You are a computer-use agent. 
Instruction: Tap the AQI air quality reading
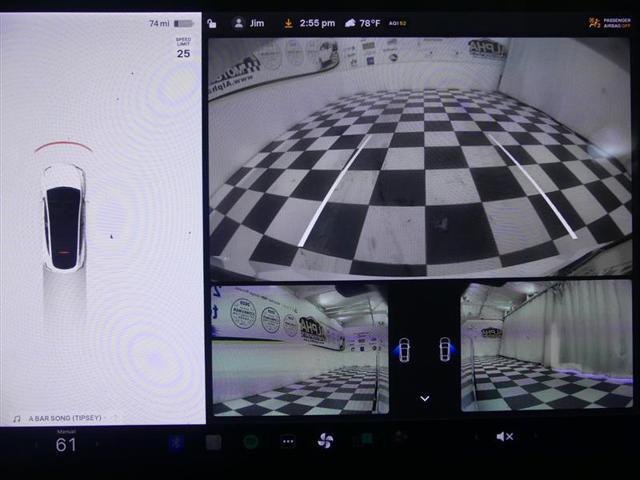click(x=398, y=23)
